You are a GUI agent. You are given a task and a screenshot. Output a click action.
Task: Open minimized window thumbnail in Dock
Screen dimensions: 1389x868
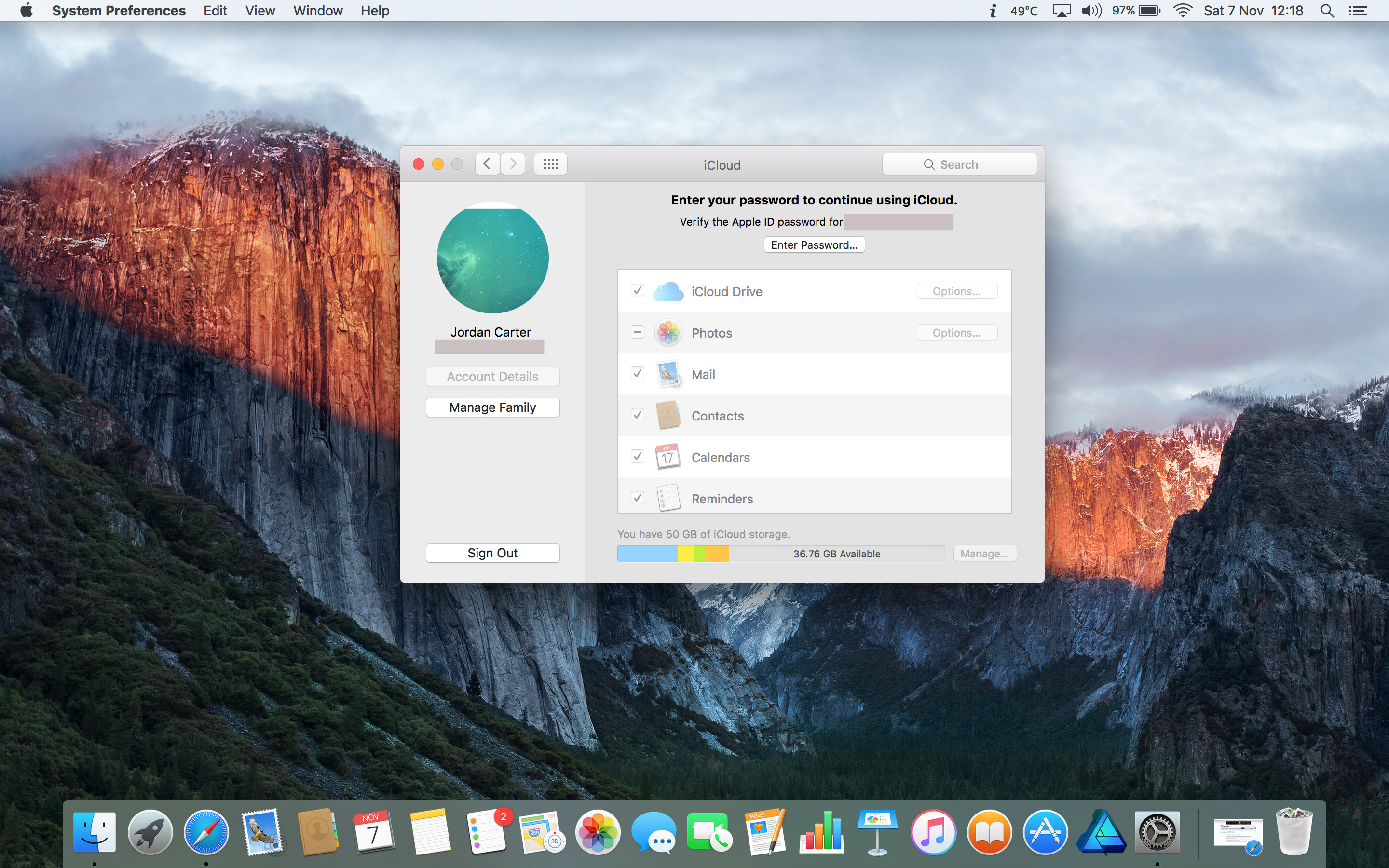(x=1238, y=834)
